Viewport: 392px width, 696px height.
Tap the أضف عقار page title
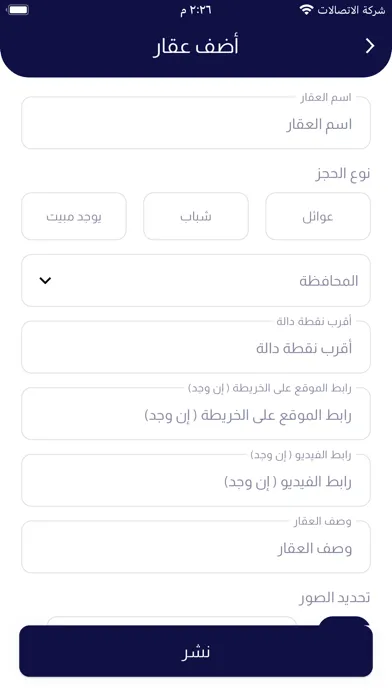196,46
